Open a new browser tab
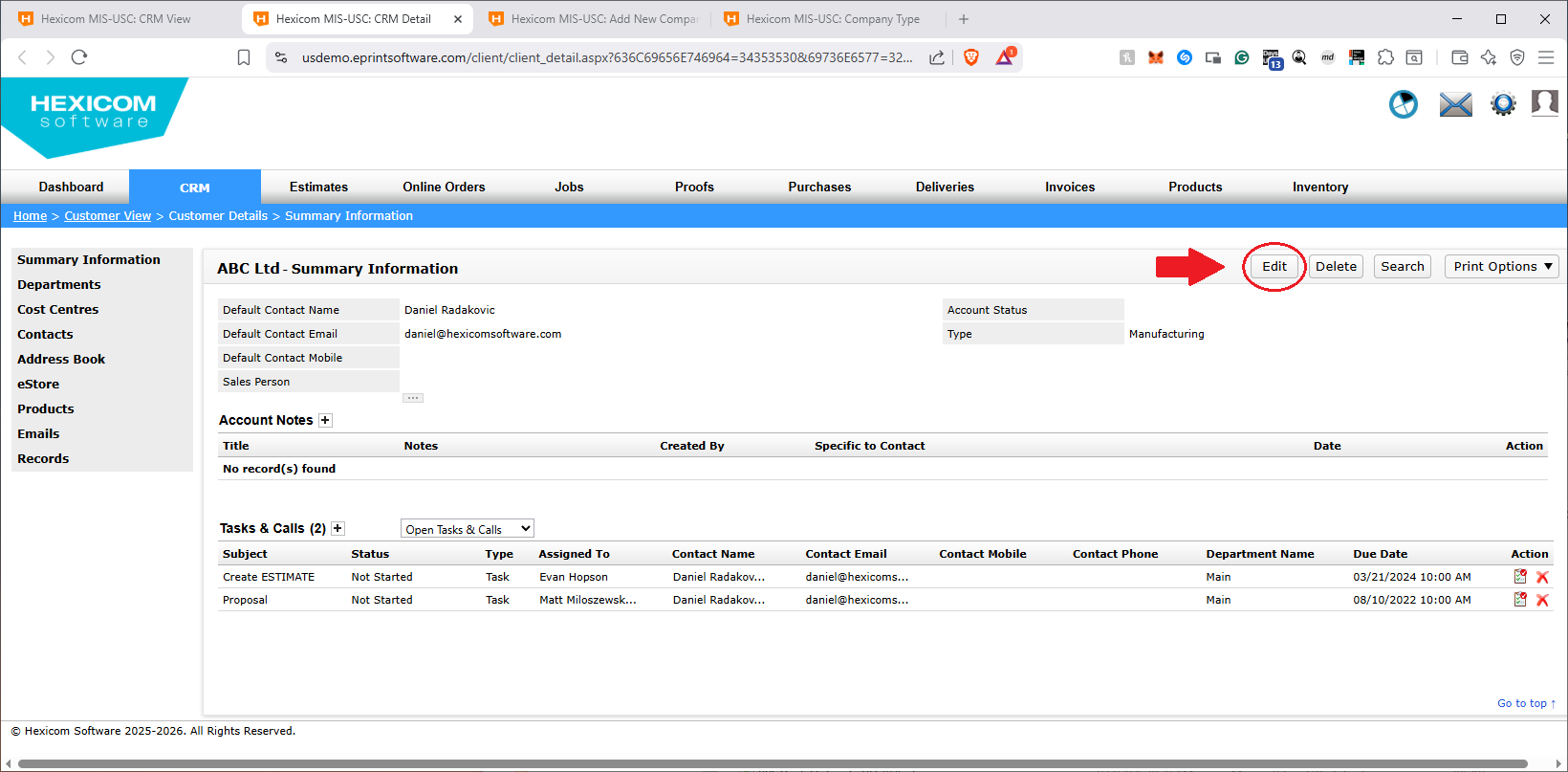Viewport: 1568px width, 772px height. pos(964,19)
